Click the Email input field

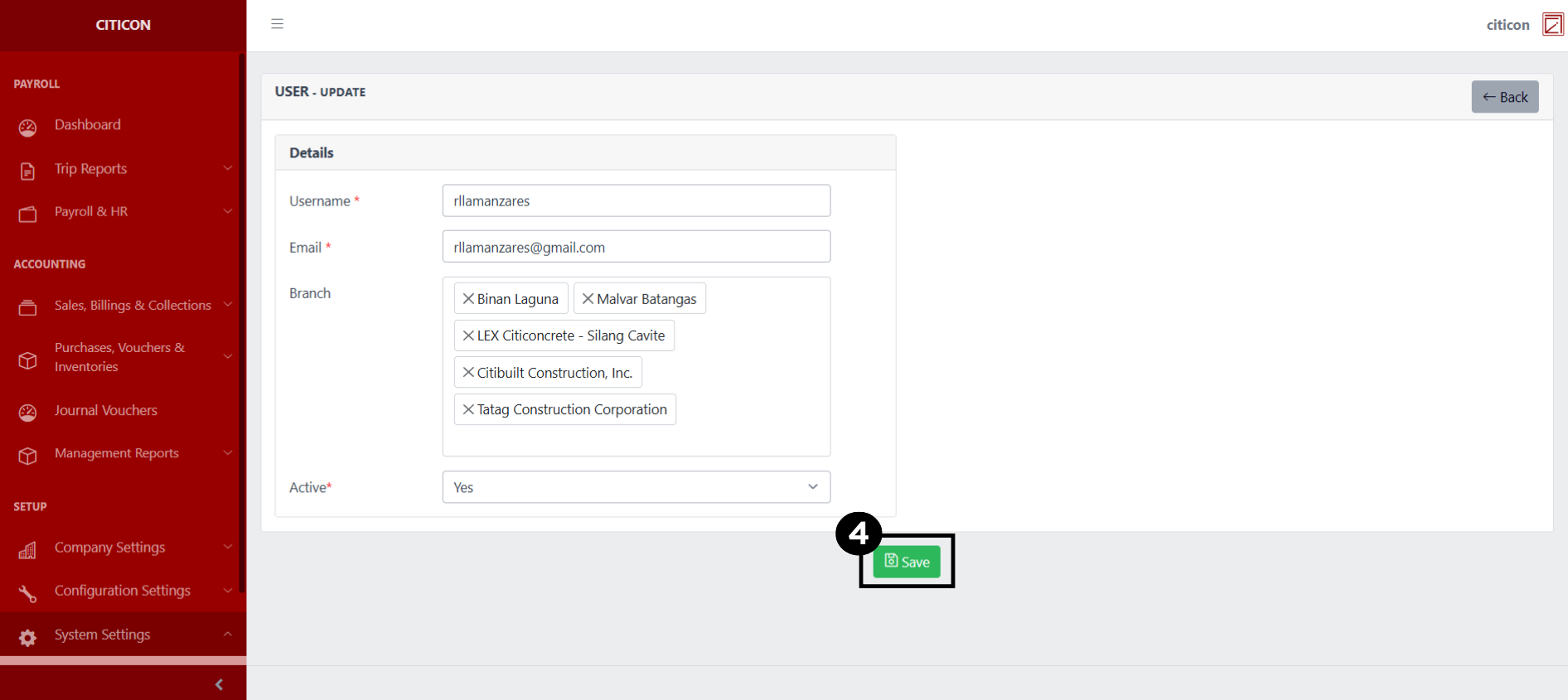(x=636, y=248)
